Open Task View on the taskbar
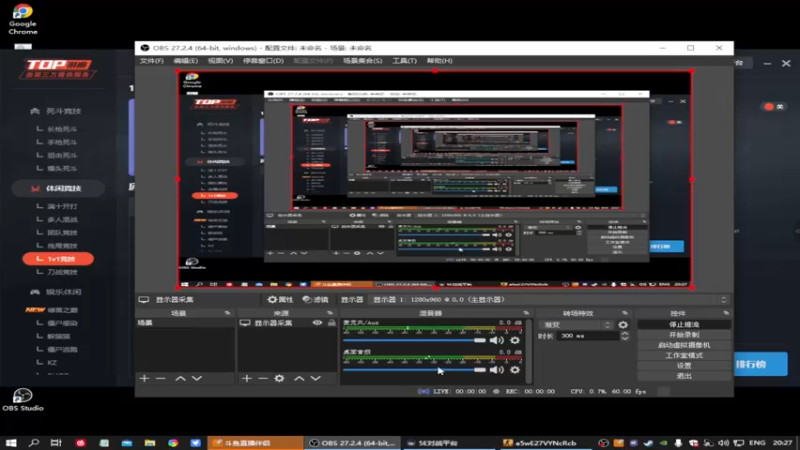 [x=56, y=443]
